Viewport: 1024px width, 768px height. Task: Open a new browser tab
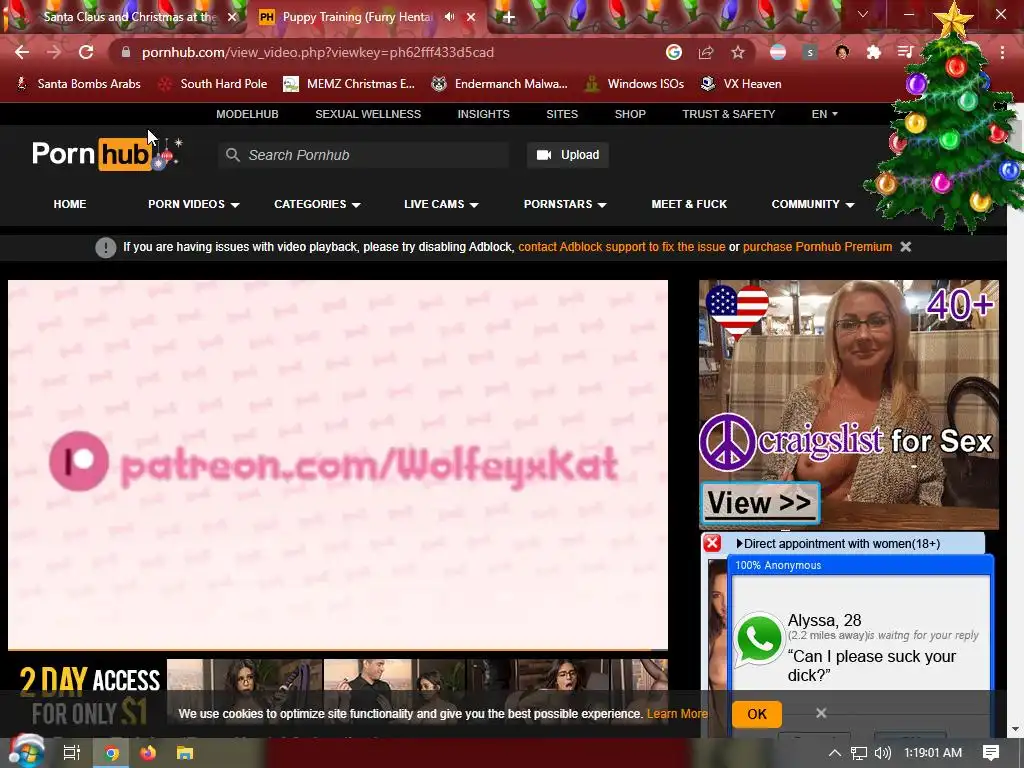click(x=509, y=17)
